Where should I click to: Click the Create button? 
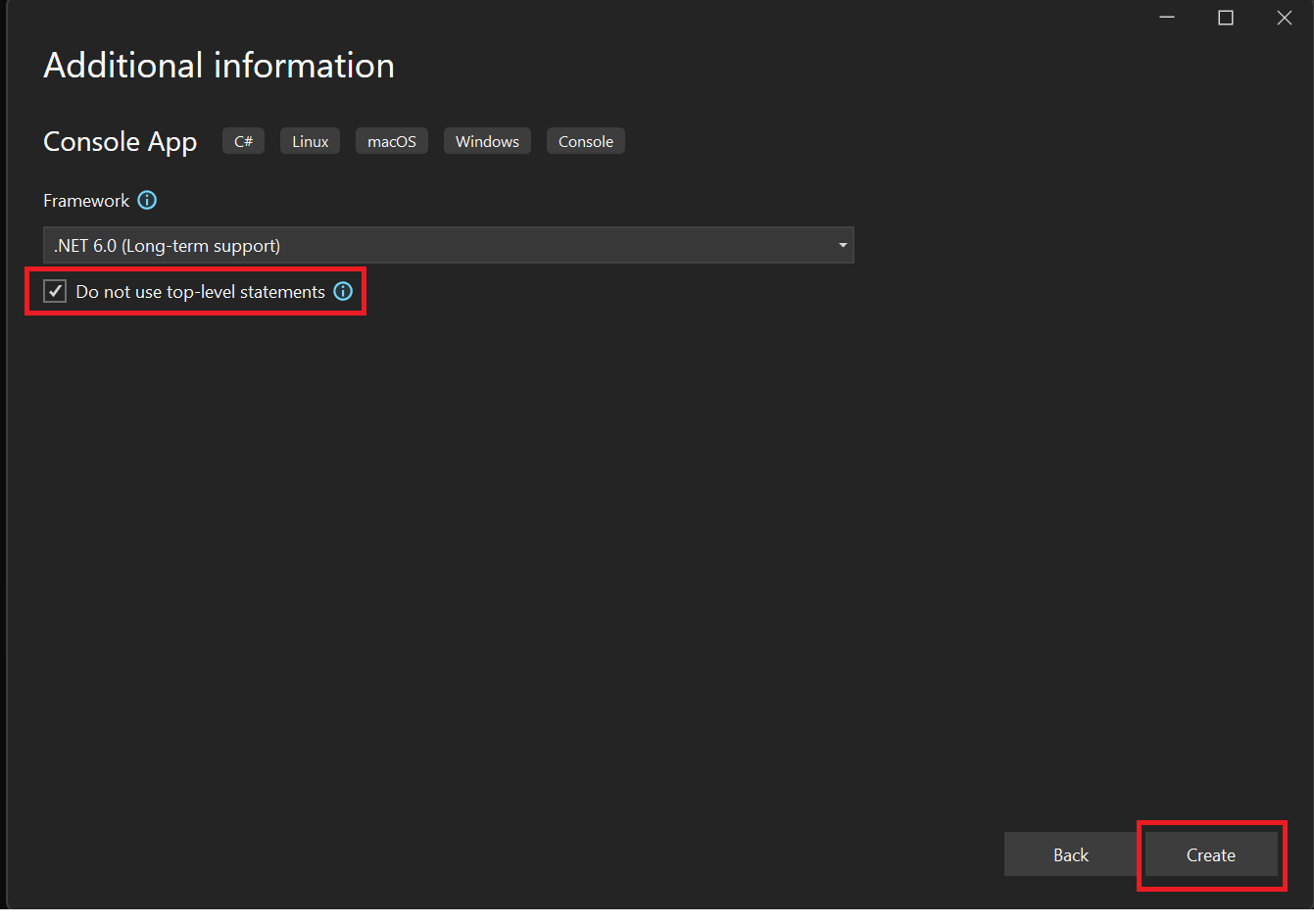1210,854
